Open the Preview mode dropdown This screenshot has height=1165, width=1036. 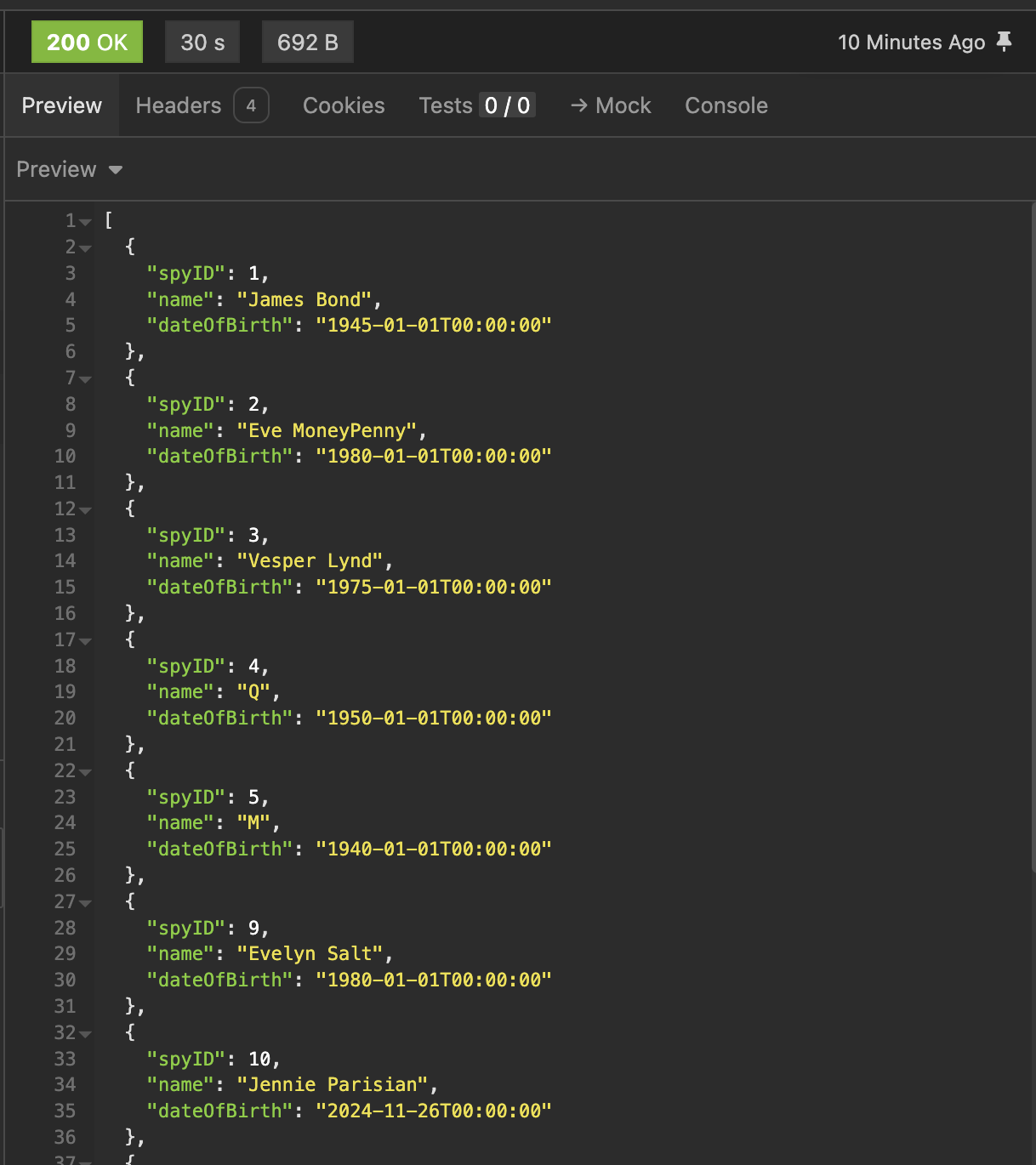70,169
